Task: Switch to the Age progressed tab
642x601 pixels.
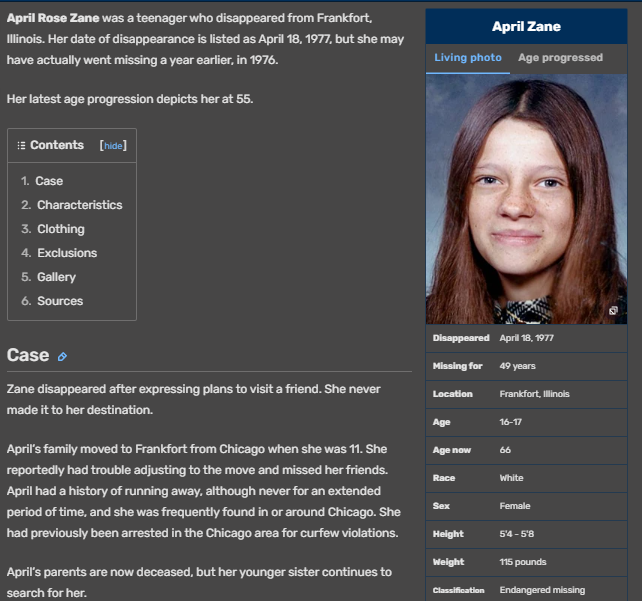Action: pyautogui.click(x=560, y=58)
